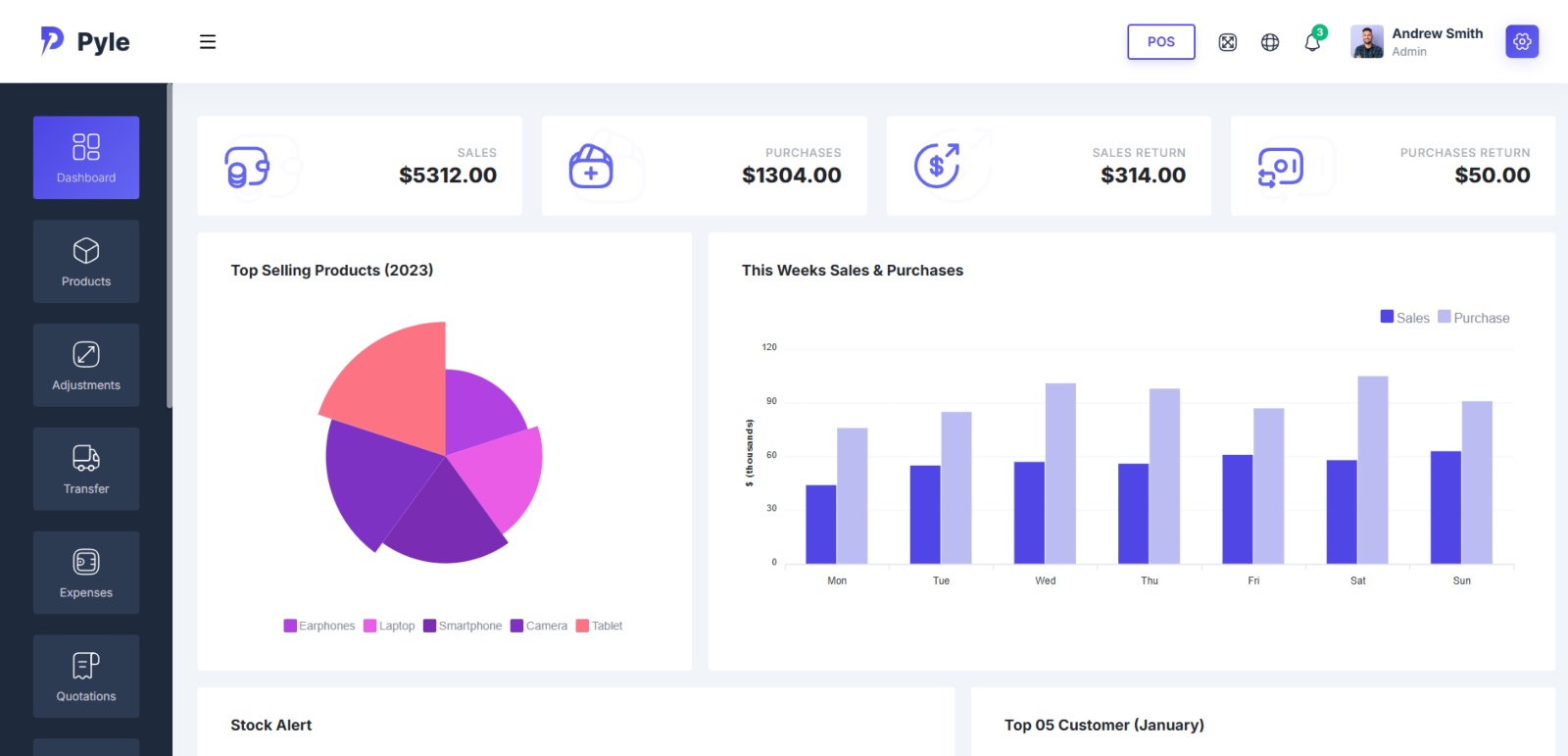Viewport: 1568px width, 756px height.
Task: Toggle the Sales series in chart legend
Action: point(1404,318)
